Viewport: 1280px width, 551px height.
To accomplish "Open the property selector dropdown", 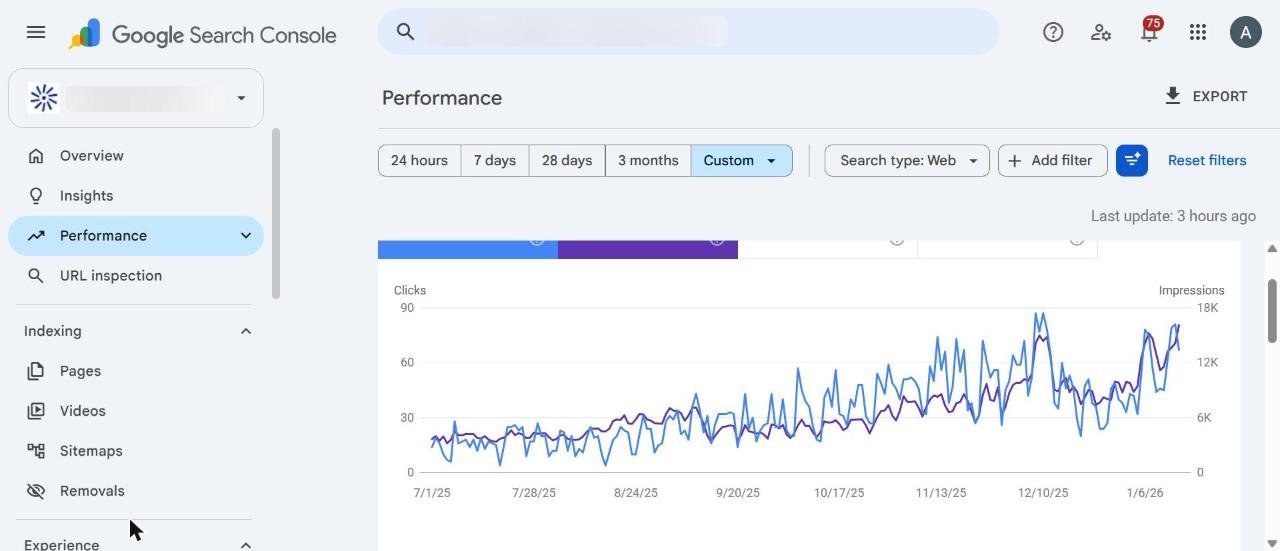I will (136, 98).
